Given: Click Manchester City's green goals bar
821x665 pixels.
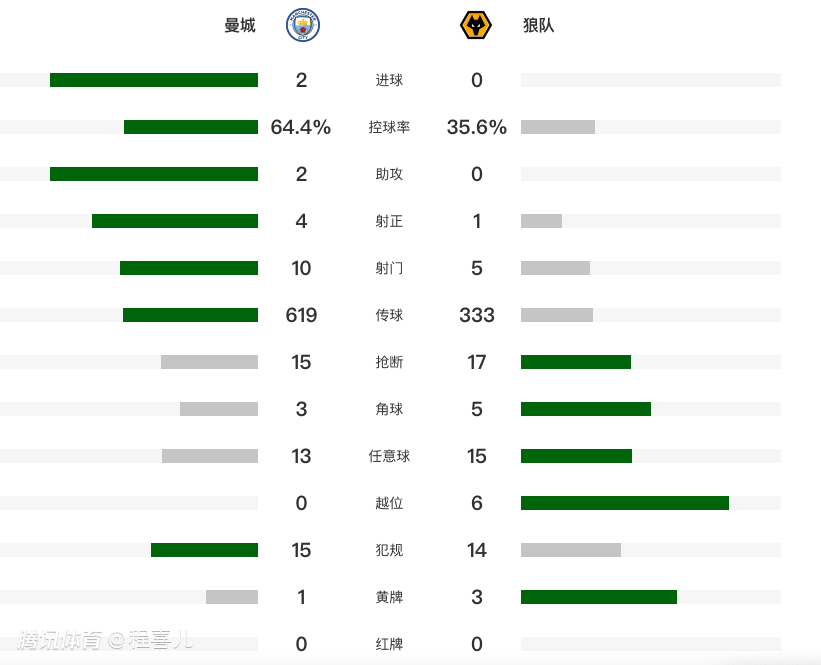Looking at the screenshot, I should click(154, 80).
